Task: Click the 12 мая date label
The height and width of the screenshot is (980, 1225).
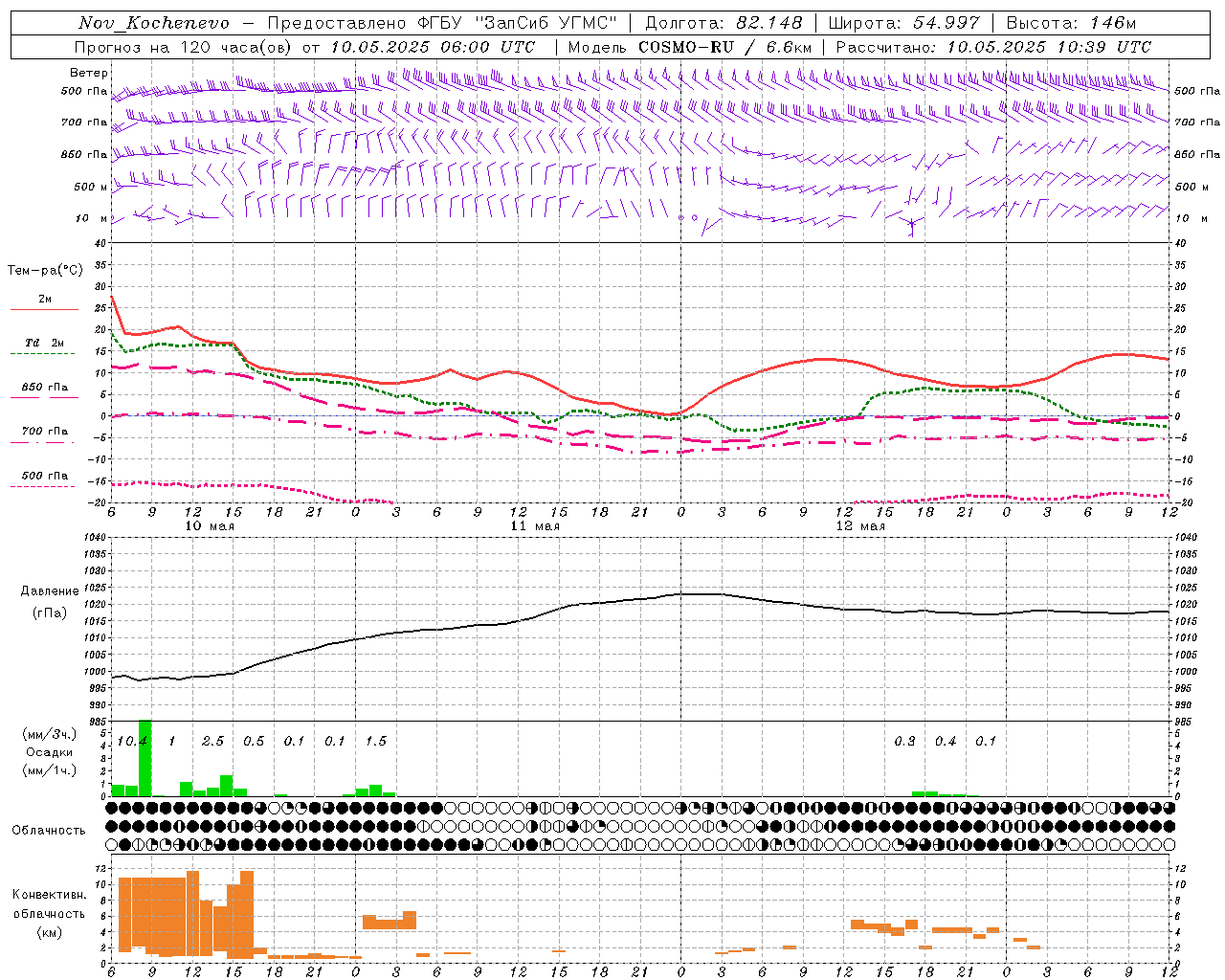Action: pyautogui.click(x=860, y=526)
